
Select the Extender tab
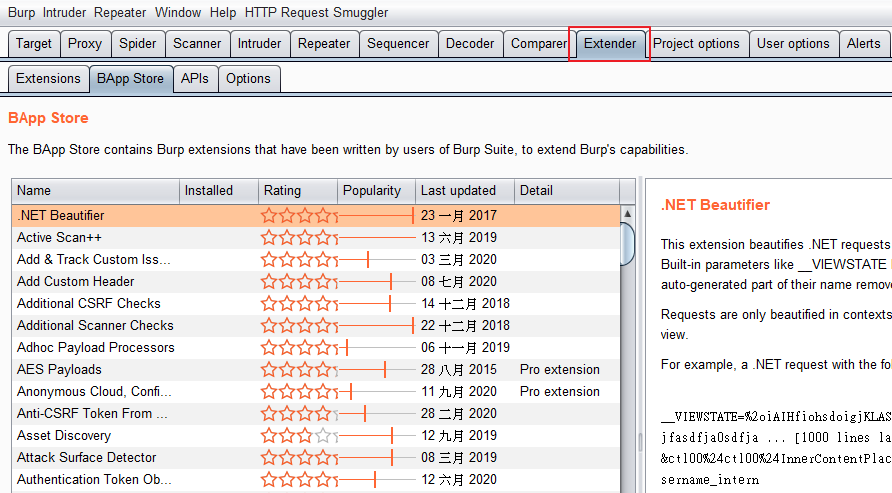pyautogui.click(x=610, y=44)
